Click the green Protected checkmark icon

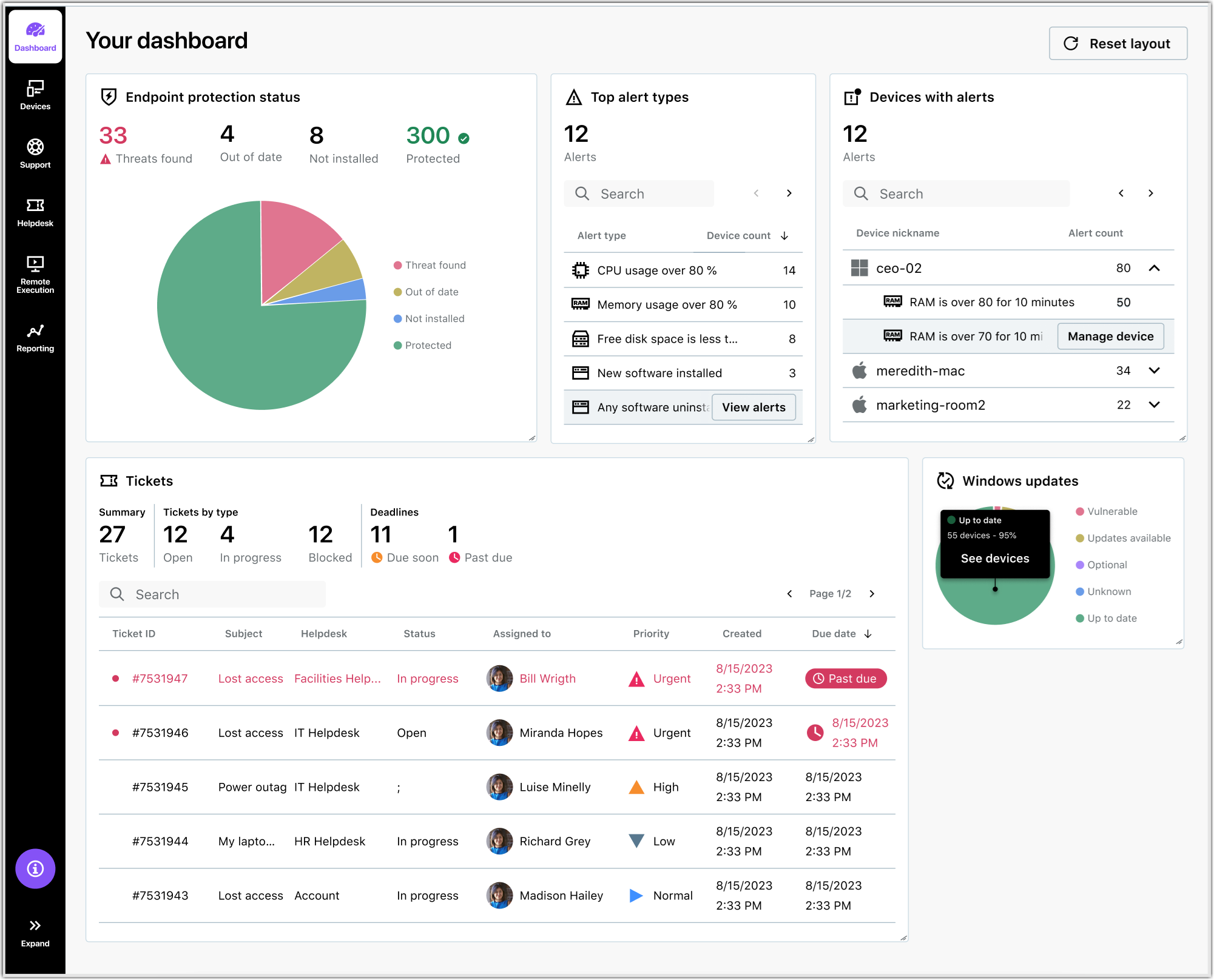click(464, 139)
